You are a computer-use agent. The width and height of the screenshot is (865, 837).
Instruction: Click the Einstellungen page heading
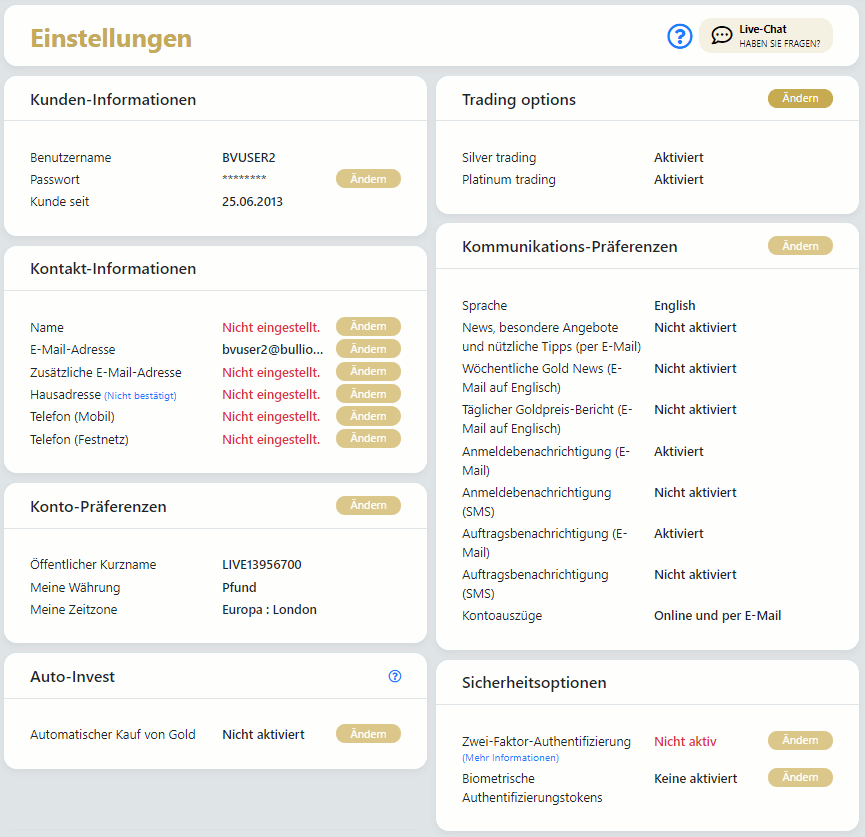click(x=111, y=38)
